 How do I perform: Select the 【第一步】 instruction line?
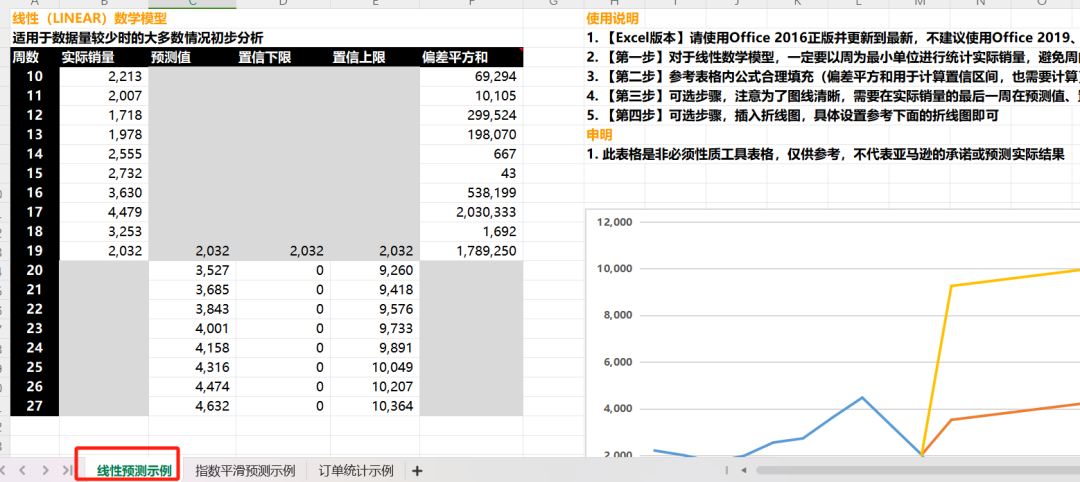(833, 57)
